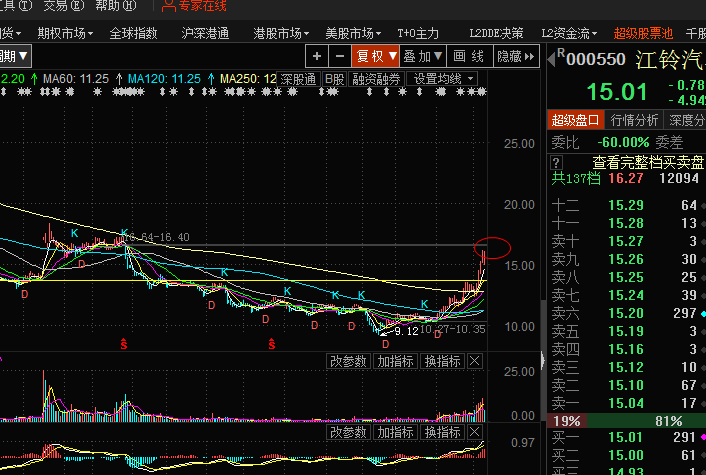The height and width of the screenshot is (475, 706).
Task: Open T+0主力 menu item
Action: (418, 33)
